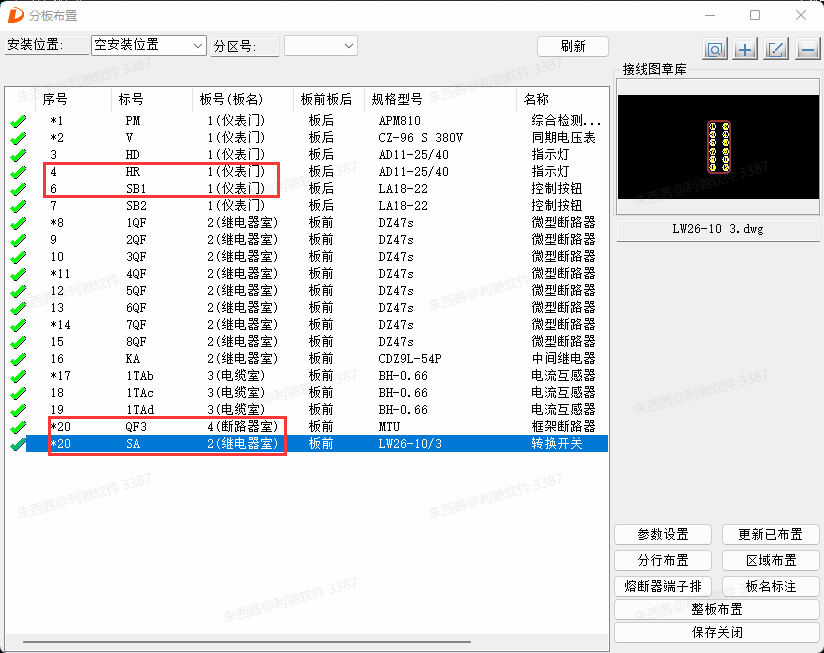The height and width of the screenshot is (653, 824).
Task: Click the green check icon for row QF3
Action: (18, 427)
